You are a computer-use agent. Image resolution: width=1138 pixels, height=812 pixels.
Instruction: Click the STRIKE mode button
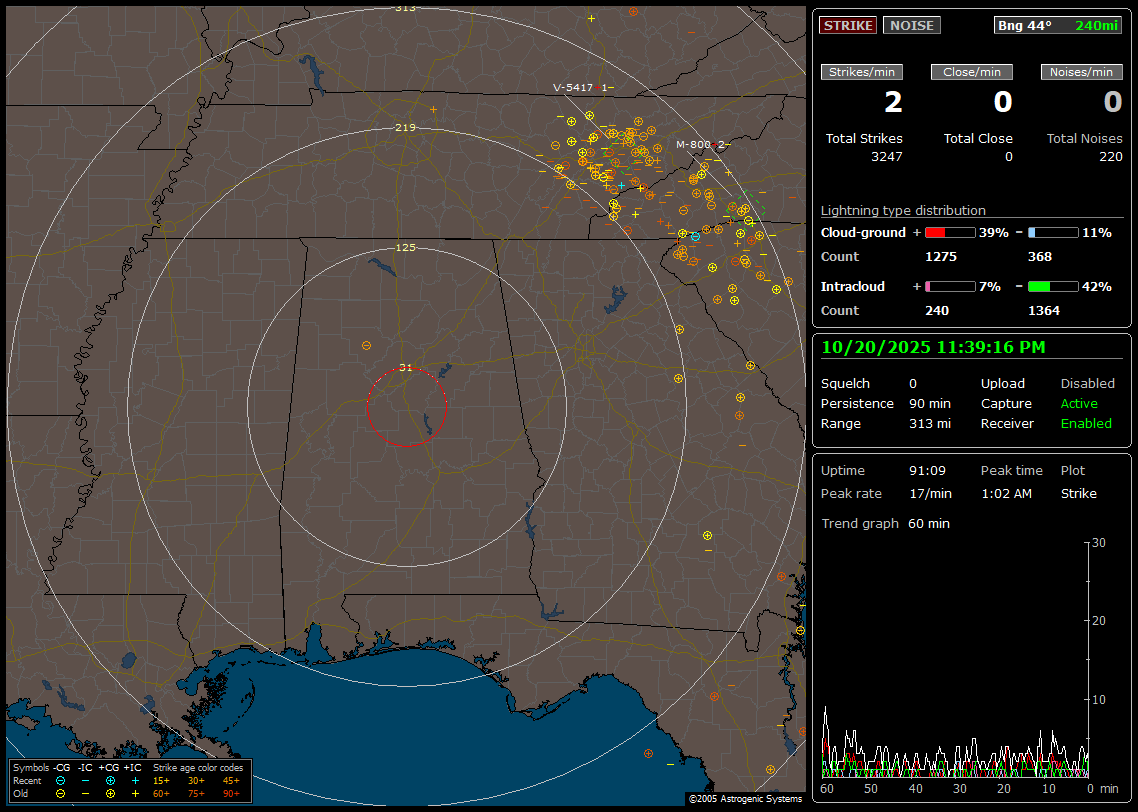pyautogui.click(x=848, y=25)
